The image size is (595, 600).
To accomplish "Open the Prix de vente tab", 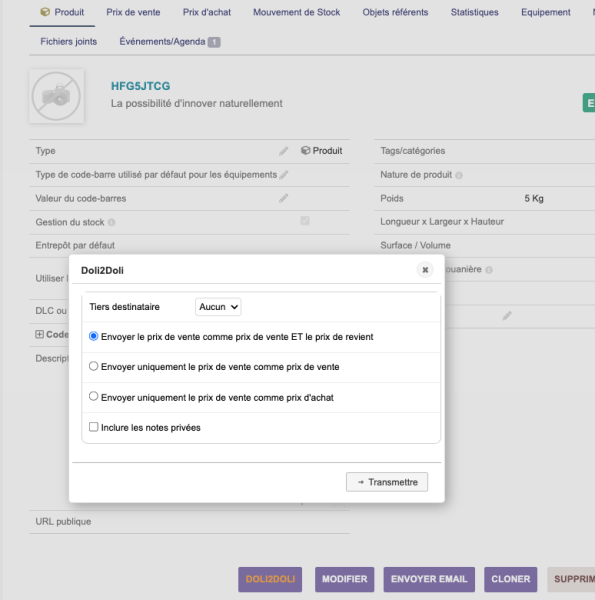I will point(133,12).
